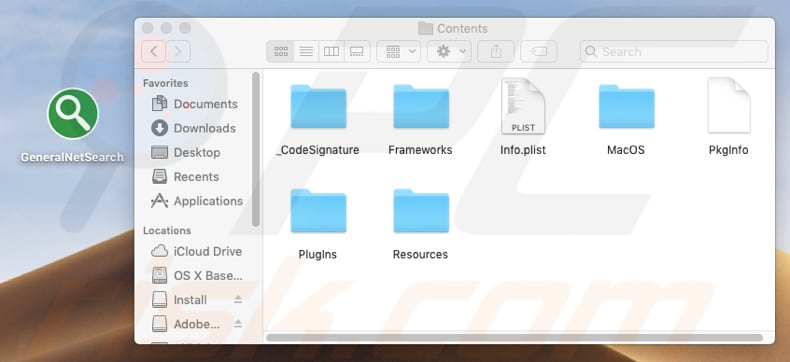Click the Frameworks name label
This screenshot has height=362, width=790.
pyautogui.click(x=421, y=150)
